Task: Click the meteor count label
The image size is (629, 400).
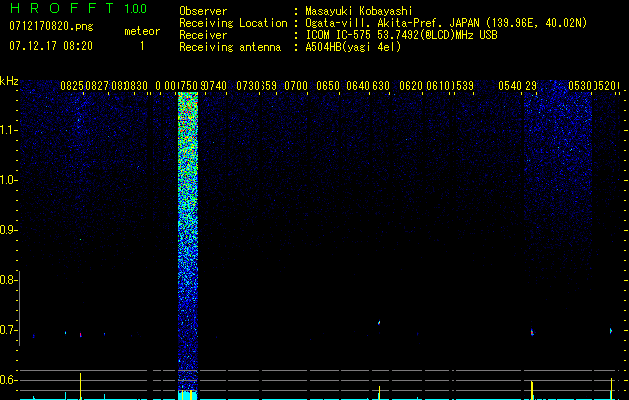Action: 142,31
